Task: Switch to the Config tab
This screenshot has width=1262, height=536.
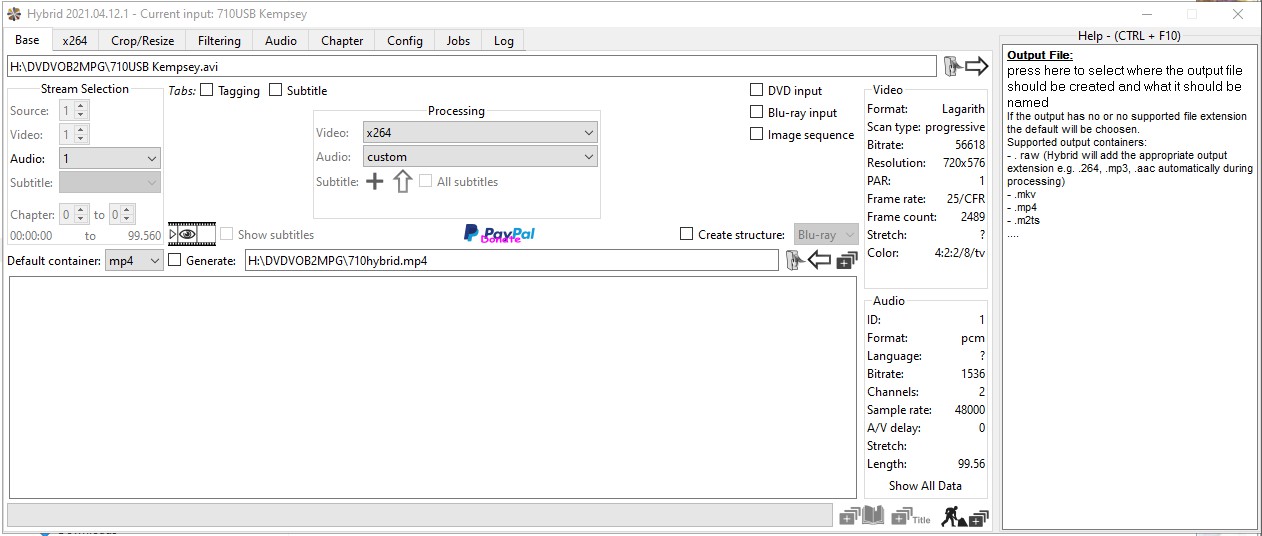Action: (405, 41)
